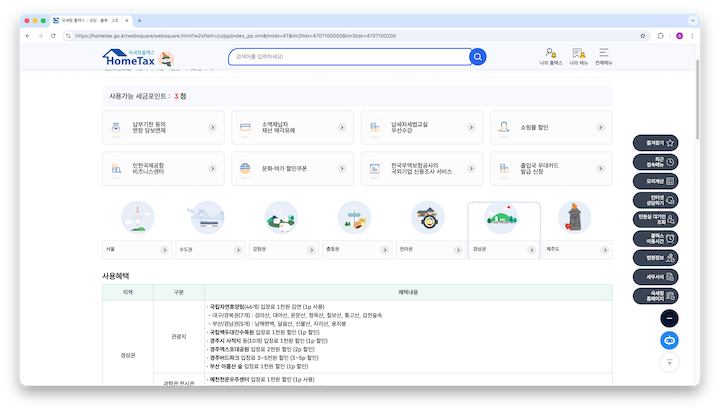Image resolution: width=720 pixels, height=412 pixels.
Task: Open 법령정보 gavel button
Action: [655, 258]
